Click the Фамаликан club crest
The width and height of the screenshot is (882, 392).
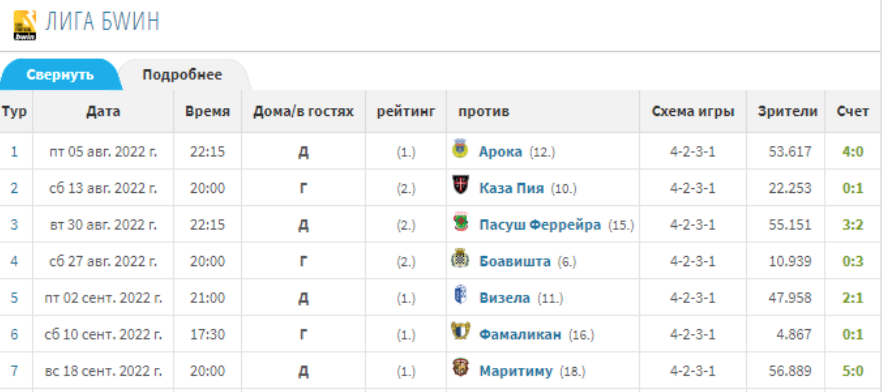coord(460,332)
